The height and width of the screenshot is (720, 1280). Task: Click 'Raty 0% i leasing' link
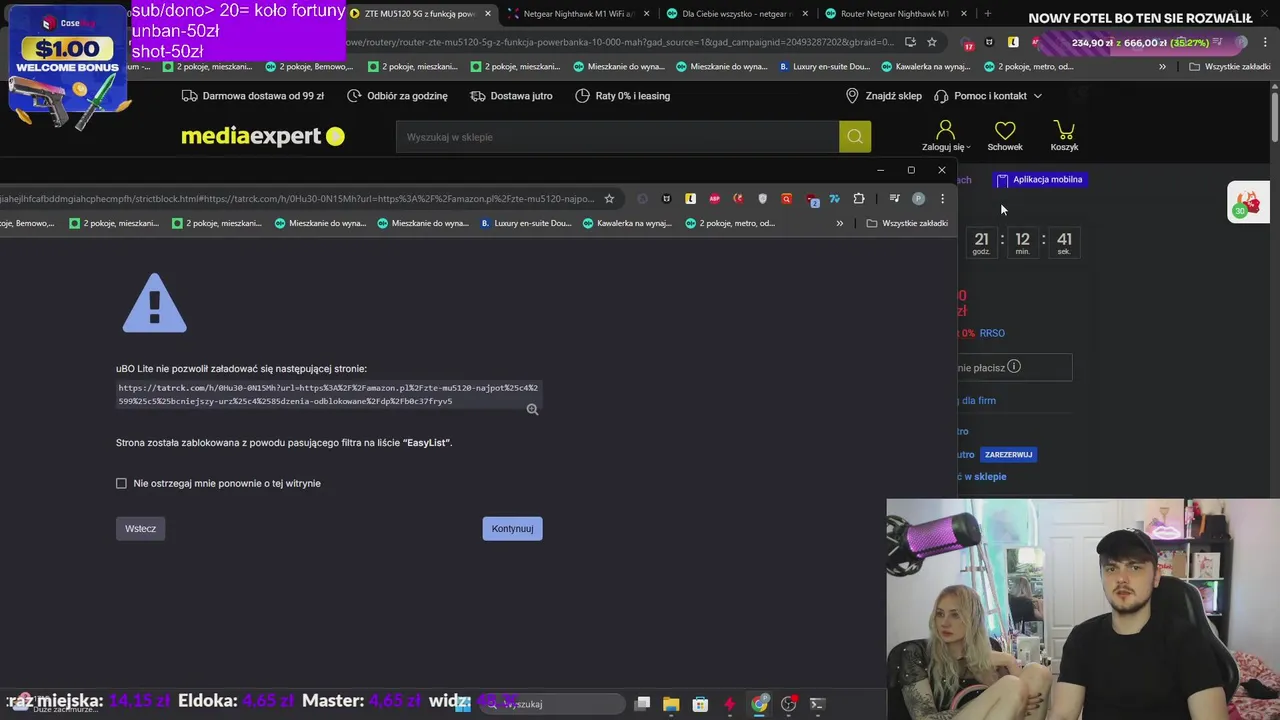pos(622,96)
